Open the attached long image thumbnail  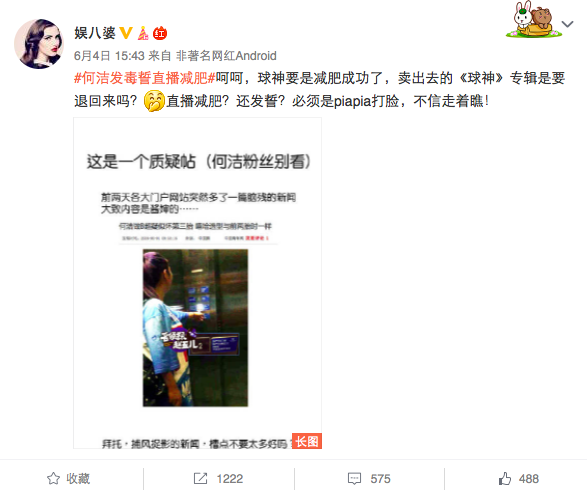point(197,283)
